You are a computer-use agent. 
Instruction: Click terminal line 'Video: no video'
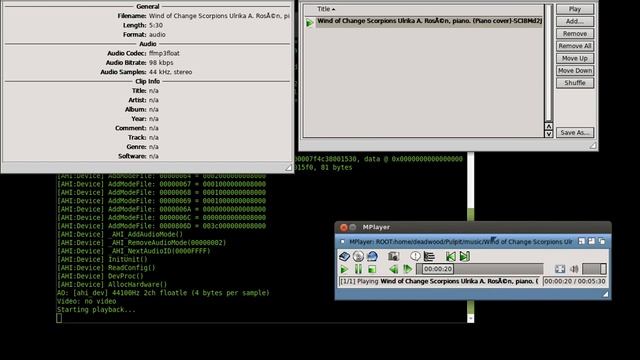click(86, 301)
